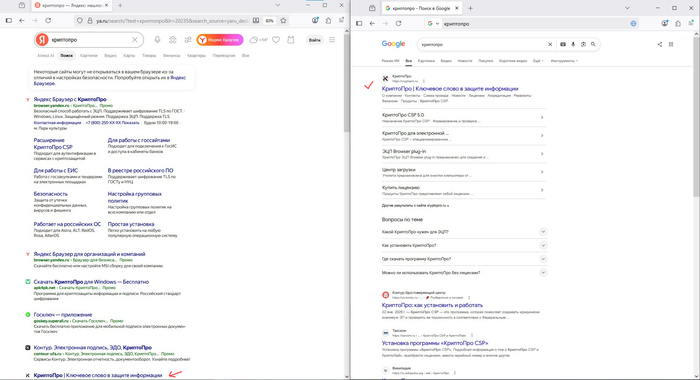700x380 pixels.
Task: Select the Yandex 'Видео' tab
Action: (x=110, y=56)
